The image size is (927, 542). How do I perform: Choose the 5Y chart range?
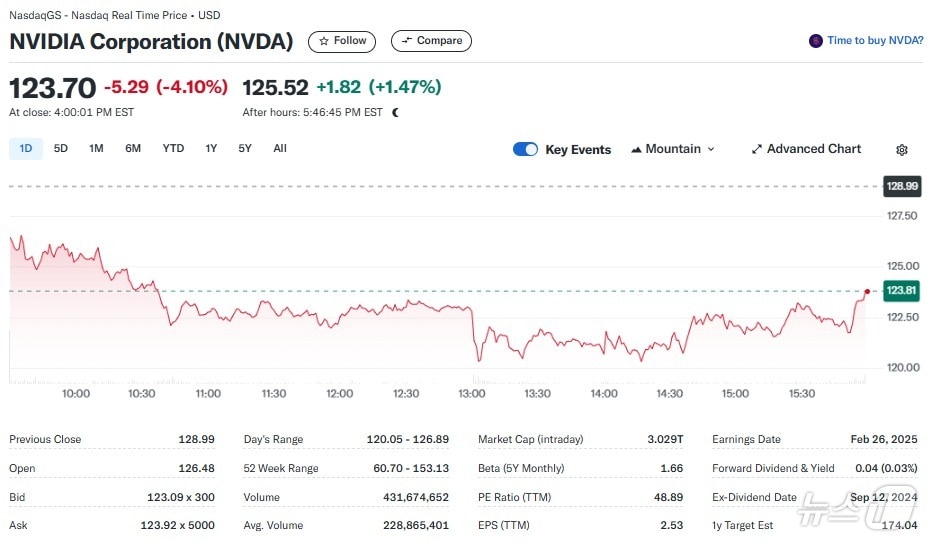[245, 148]
